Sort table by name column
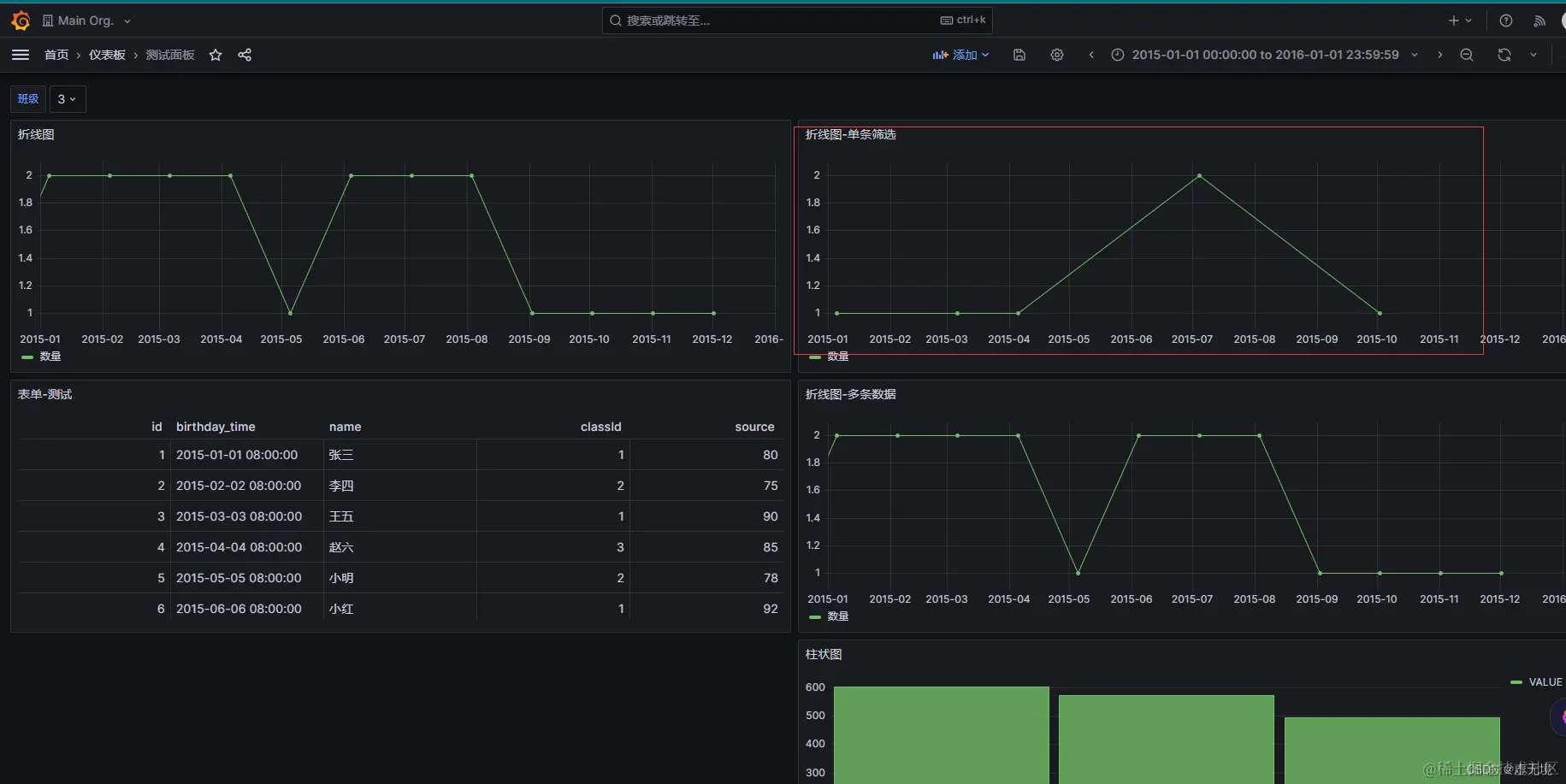The image size is (1566, 784). (x=346, y=427)
